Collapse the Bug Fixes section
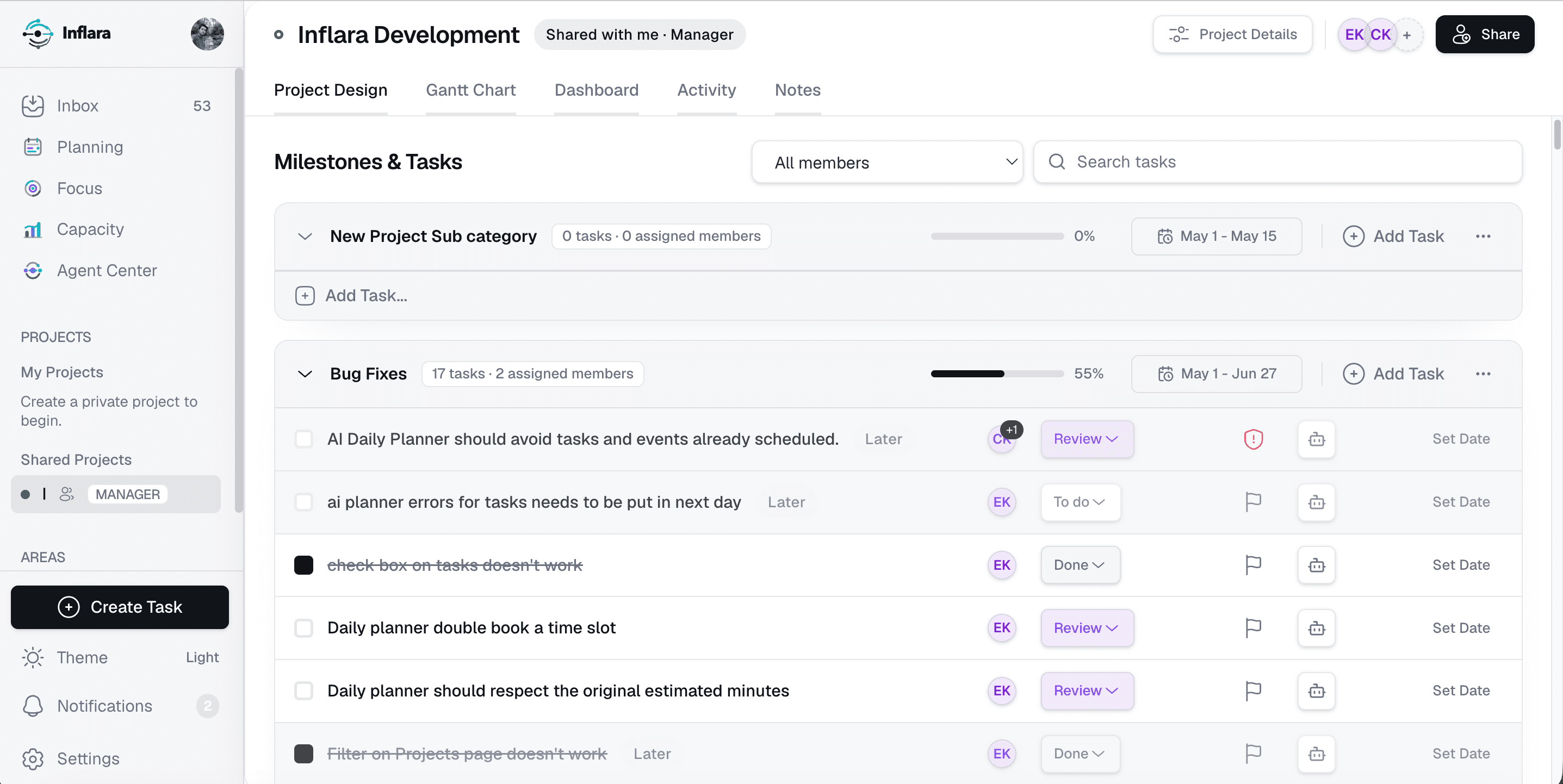This screenshot has height=784, width=1563. click(305, 374)
